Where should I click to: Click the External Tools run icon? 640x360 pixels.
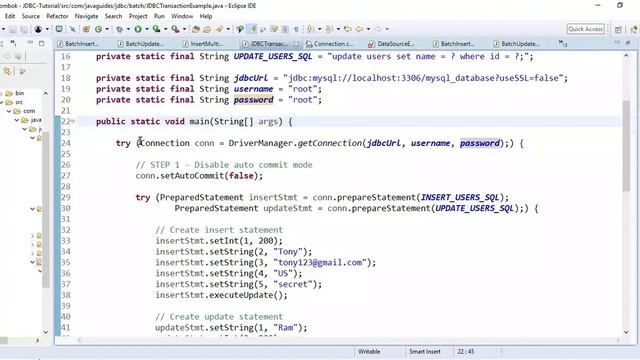[176, 29]
